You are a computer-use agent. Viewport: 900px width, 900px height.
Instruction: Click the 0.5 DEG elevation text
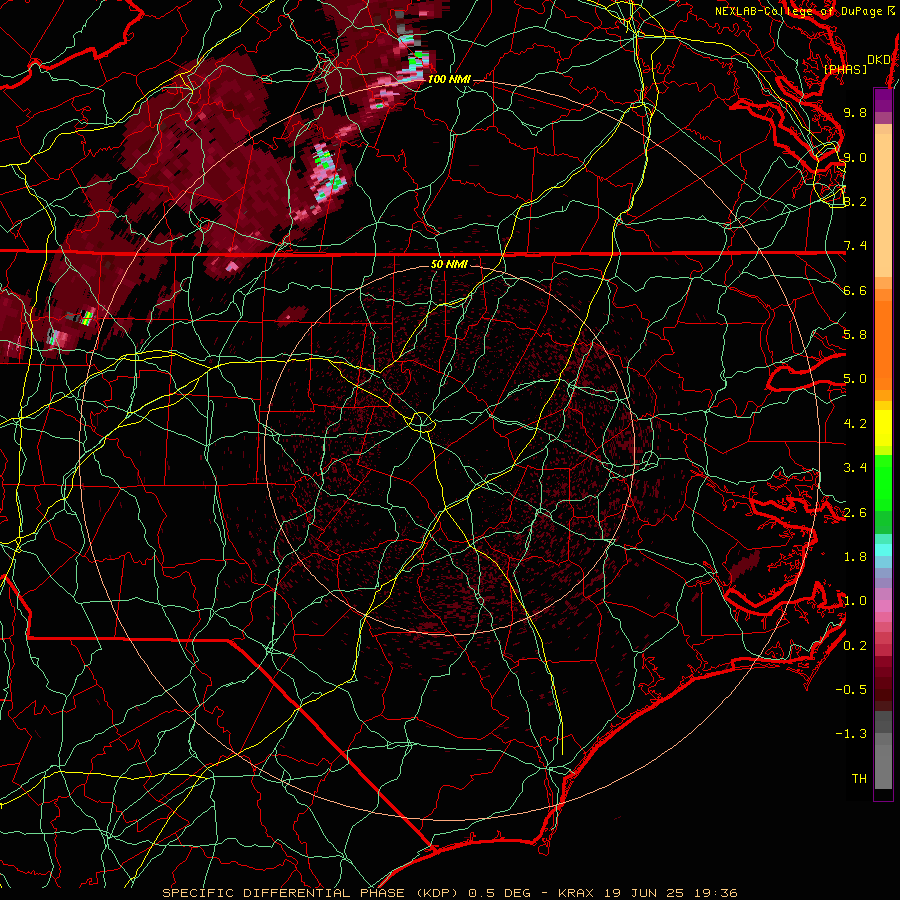click(x=499, y=893)
